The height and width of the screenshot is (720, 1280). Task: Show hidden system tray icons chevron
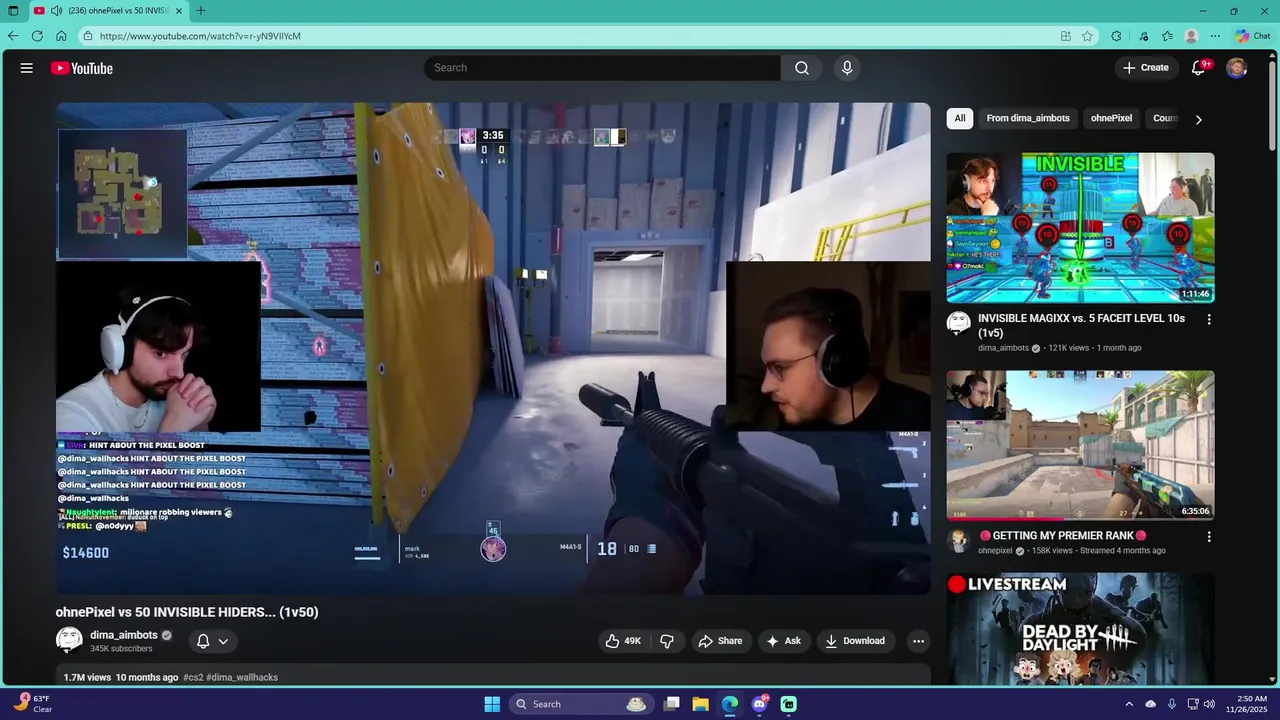pyautogui.click(x=1129, y=704)
